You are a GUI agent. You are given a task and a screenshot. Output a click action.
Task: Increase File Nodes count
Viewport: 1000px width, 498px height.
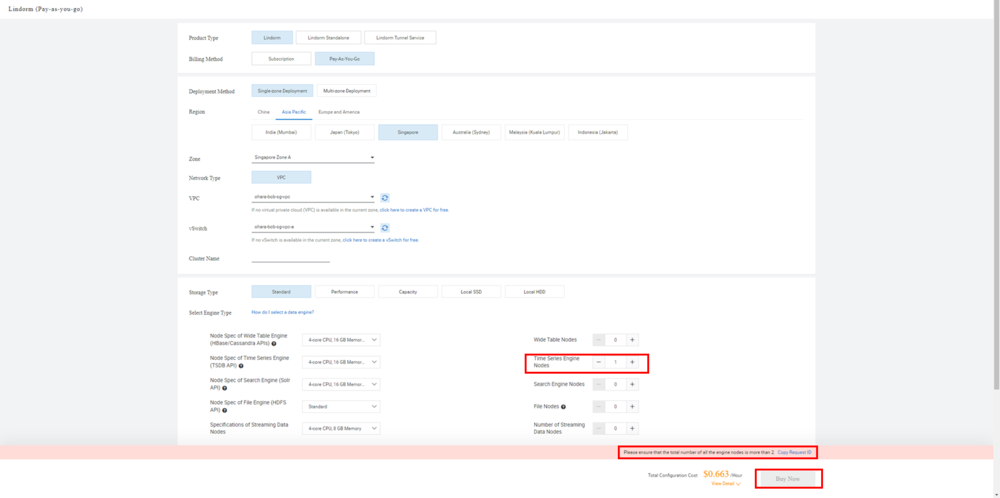pos(632,407)
